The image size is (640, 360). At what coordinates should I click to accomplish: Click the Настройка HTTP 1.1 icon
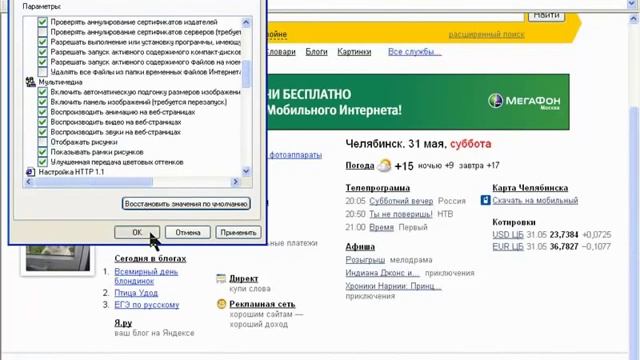[30, 172]
